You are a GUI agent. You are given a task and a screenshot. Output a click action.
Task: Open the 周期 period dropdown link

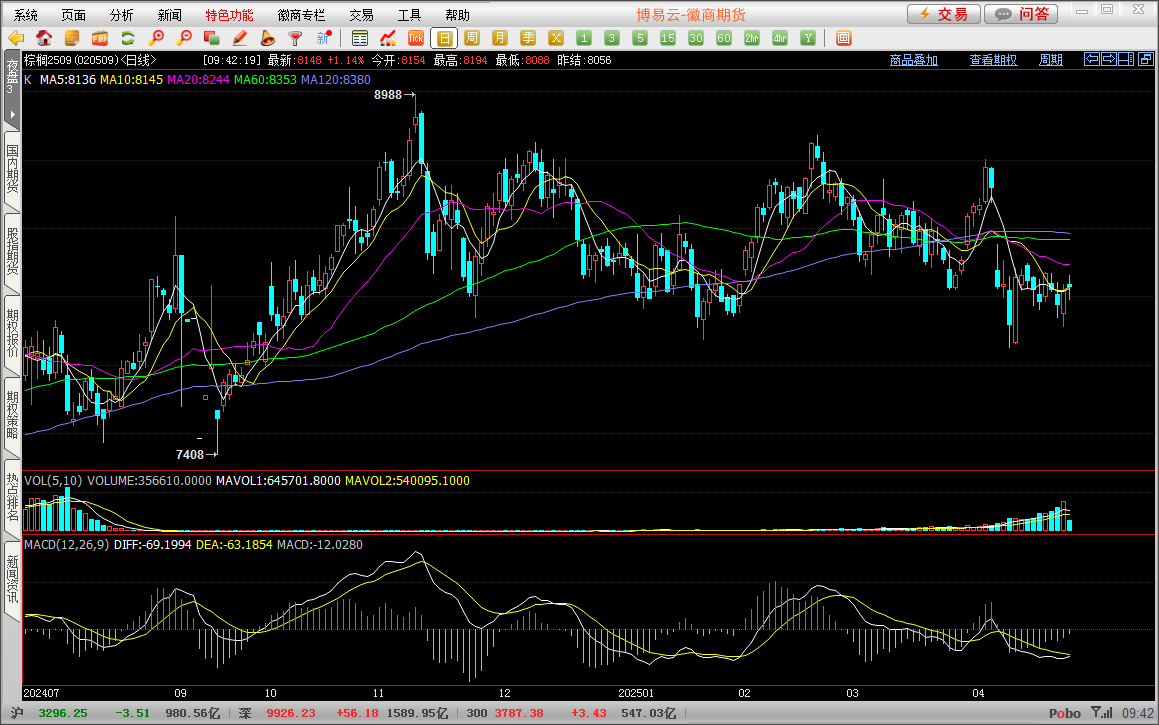click(1051, 60)
